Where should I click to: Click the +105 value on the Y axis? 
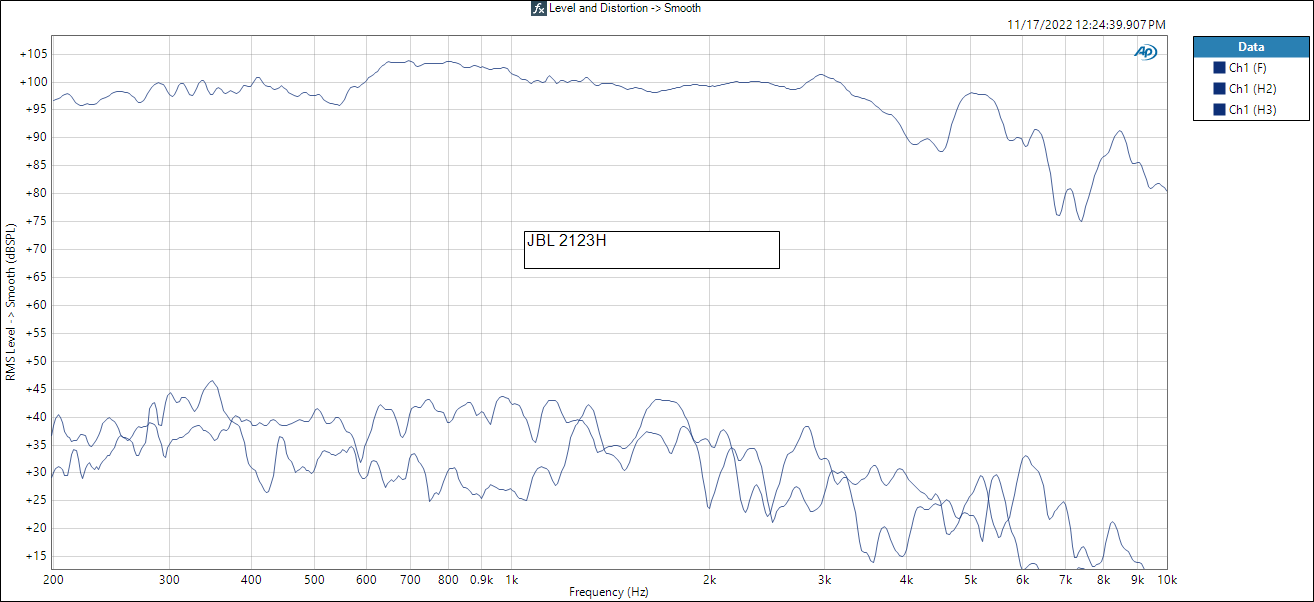pyautogui.click(x=33, y=54)
